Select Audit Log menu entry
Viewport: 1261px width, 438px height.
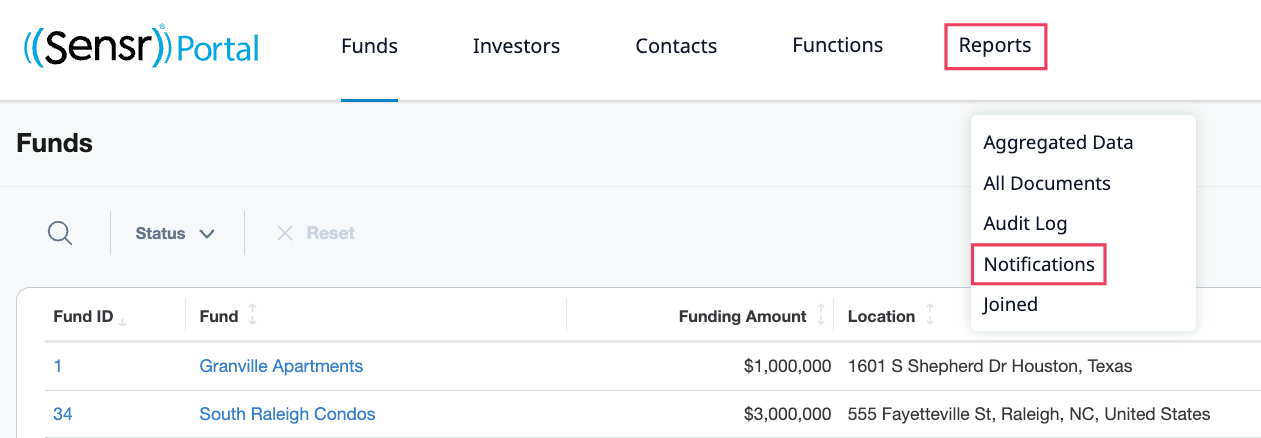[1025, 224]
